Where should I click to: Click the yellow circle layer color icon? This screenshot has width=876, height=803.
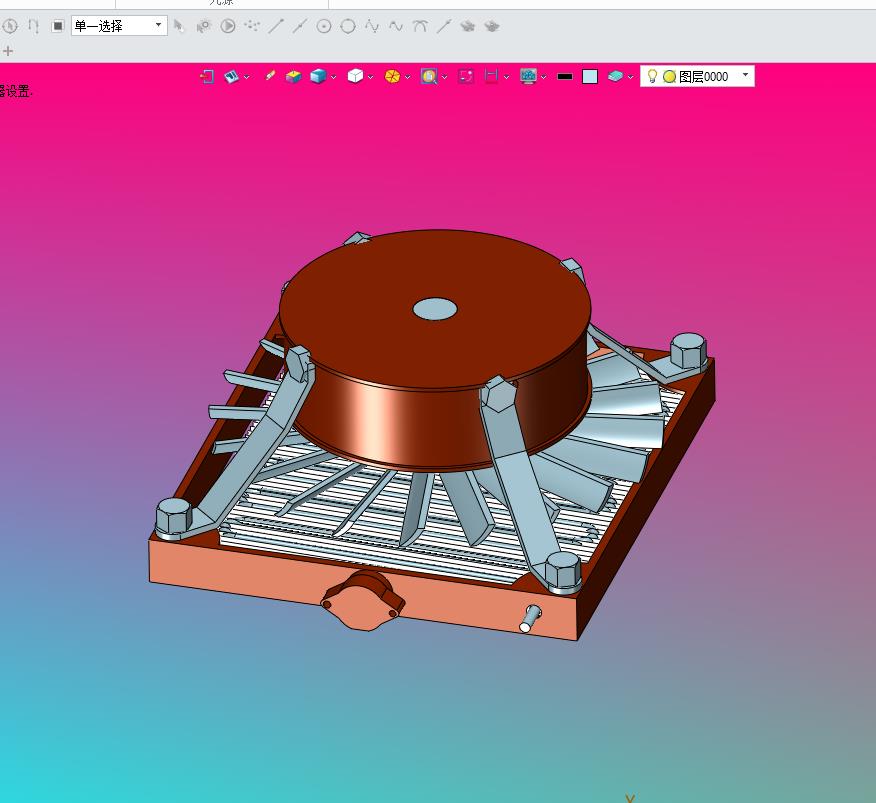coord(669,77)
